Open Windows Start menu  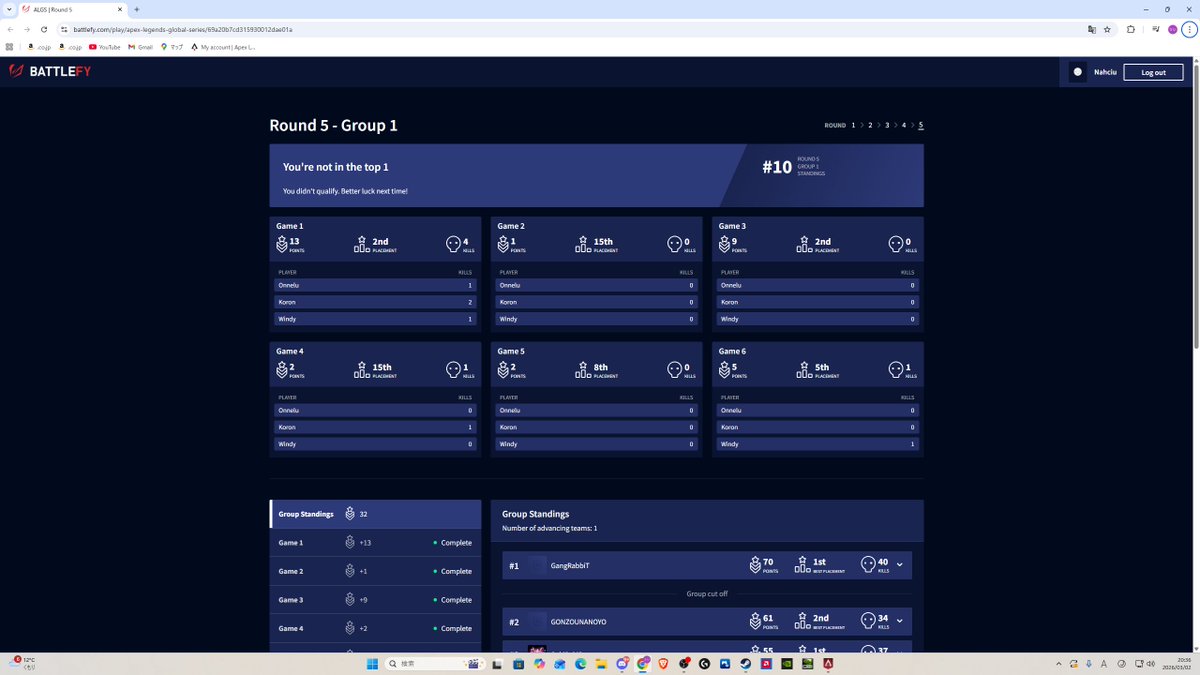pyautogui.click(x=371, y=663)
